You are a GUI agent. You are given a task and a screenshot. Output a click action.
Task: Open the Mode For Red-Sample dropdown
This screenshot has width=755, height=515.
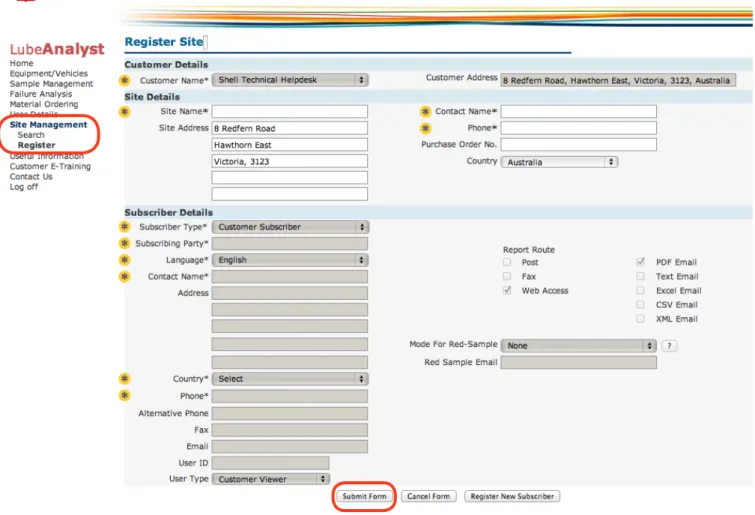[579, 346]
